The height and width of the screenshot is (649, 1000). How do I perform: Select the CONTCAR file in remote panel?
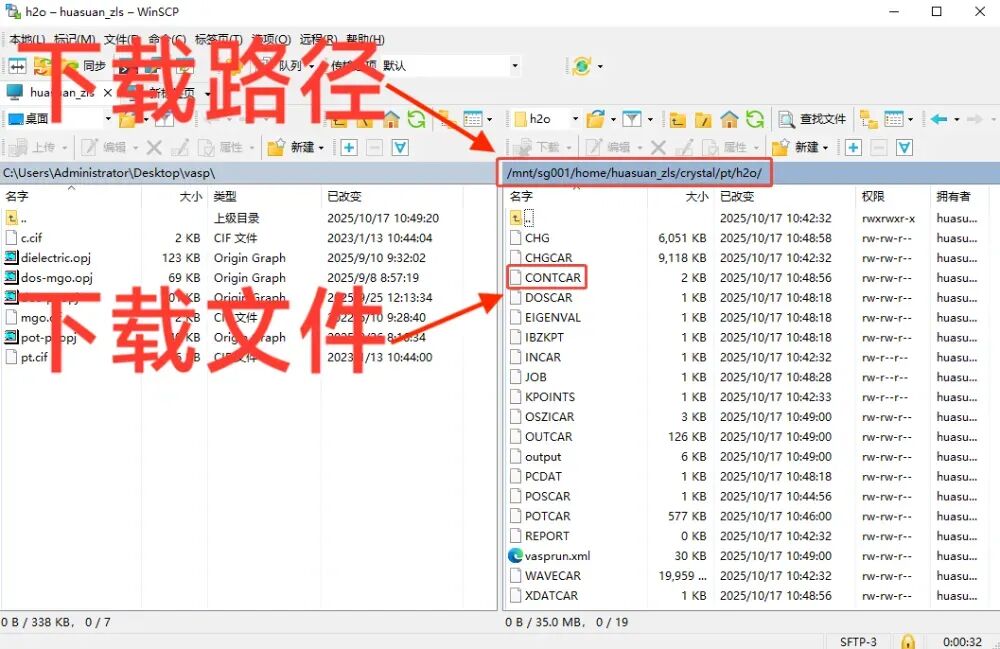(553, 277)
